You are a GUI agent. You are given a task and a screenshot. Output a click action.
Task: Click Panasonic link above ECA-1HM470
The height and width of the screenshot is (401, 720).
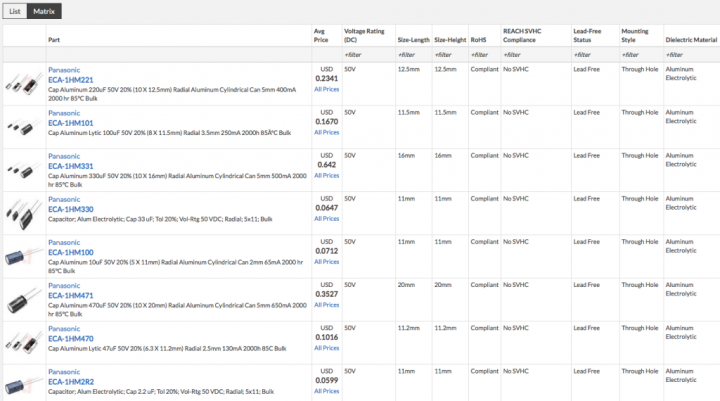point(64,329)
